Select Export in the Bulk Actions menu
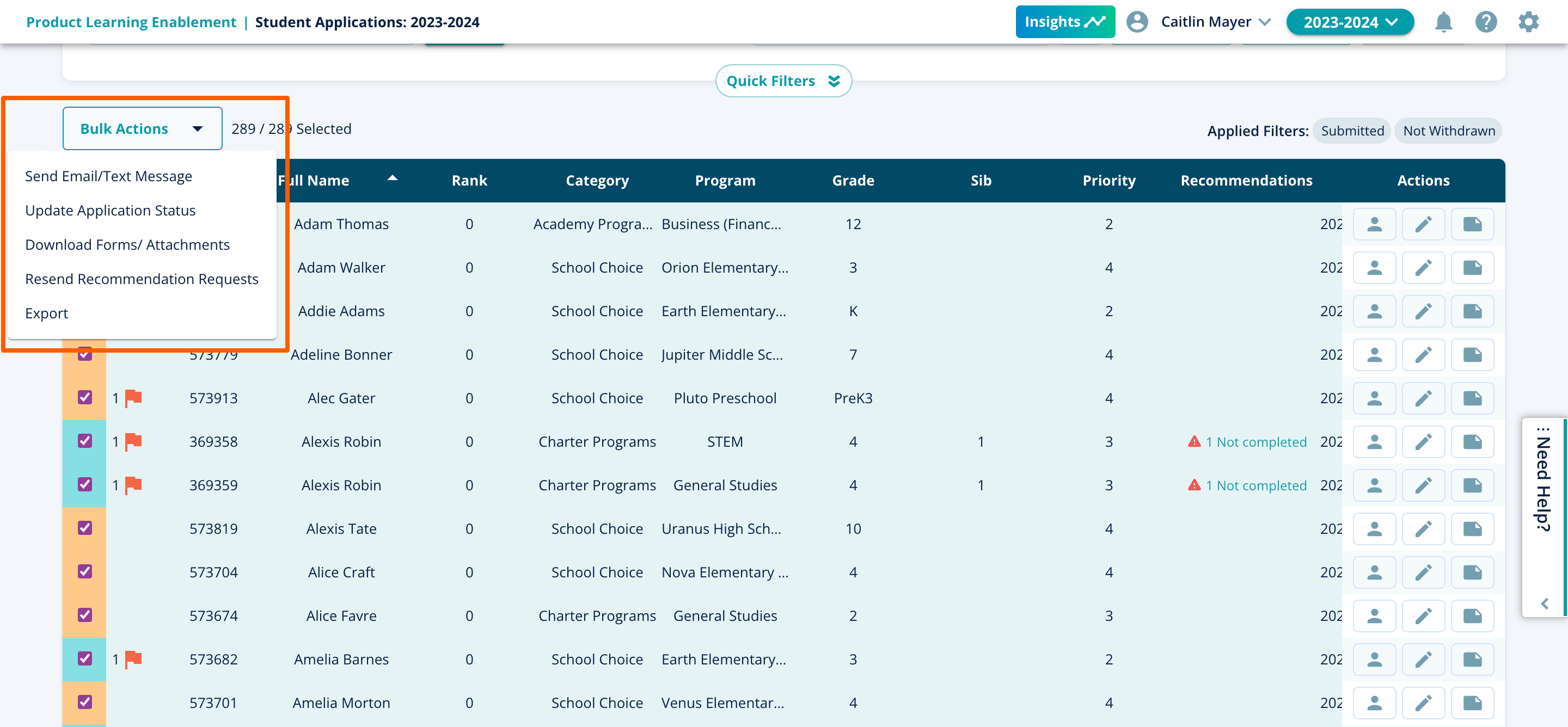 click(x=46, y=313)
